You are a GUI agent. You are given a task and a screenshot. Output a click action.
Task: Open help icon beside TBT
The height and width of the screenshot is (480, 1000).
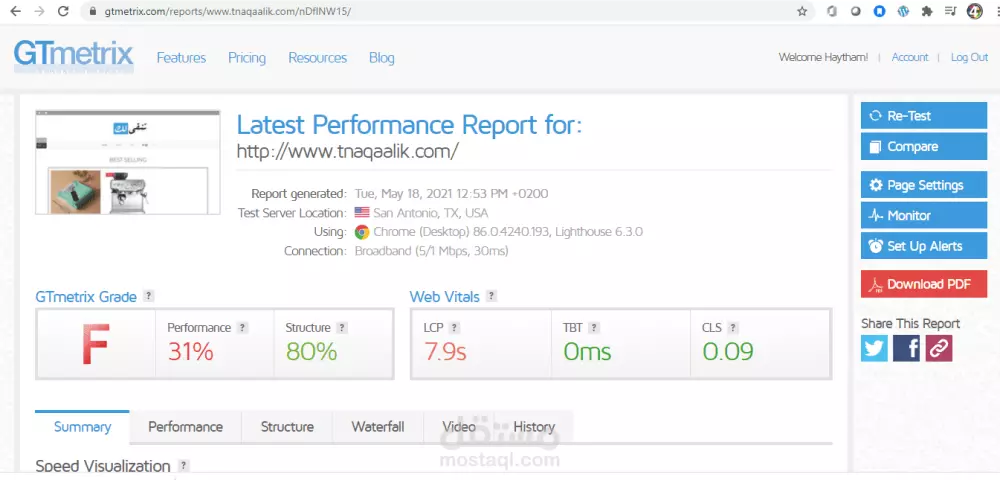594,328
